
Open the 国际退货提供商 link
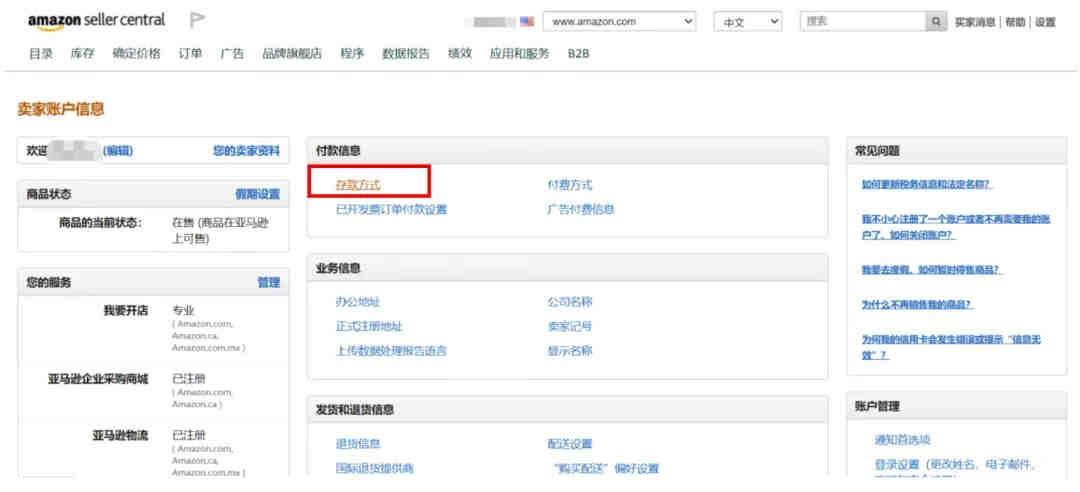click(374, 469)
